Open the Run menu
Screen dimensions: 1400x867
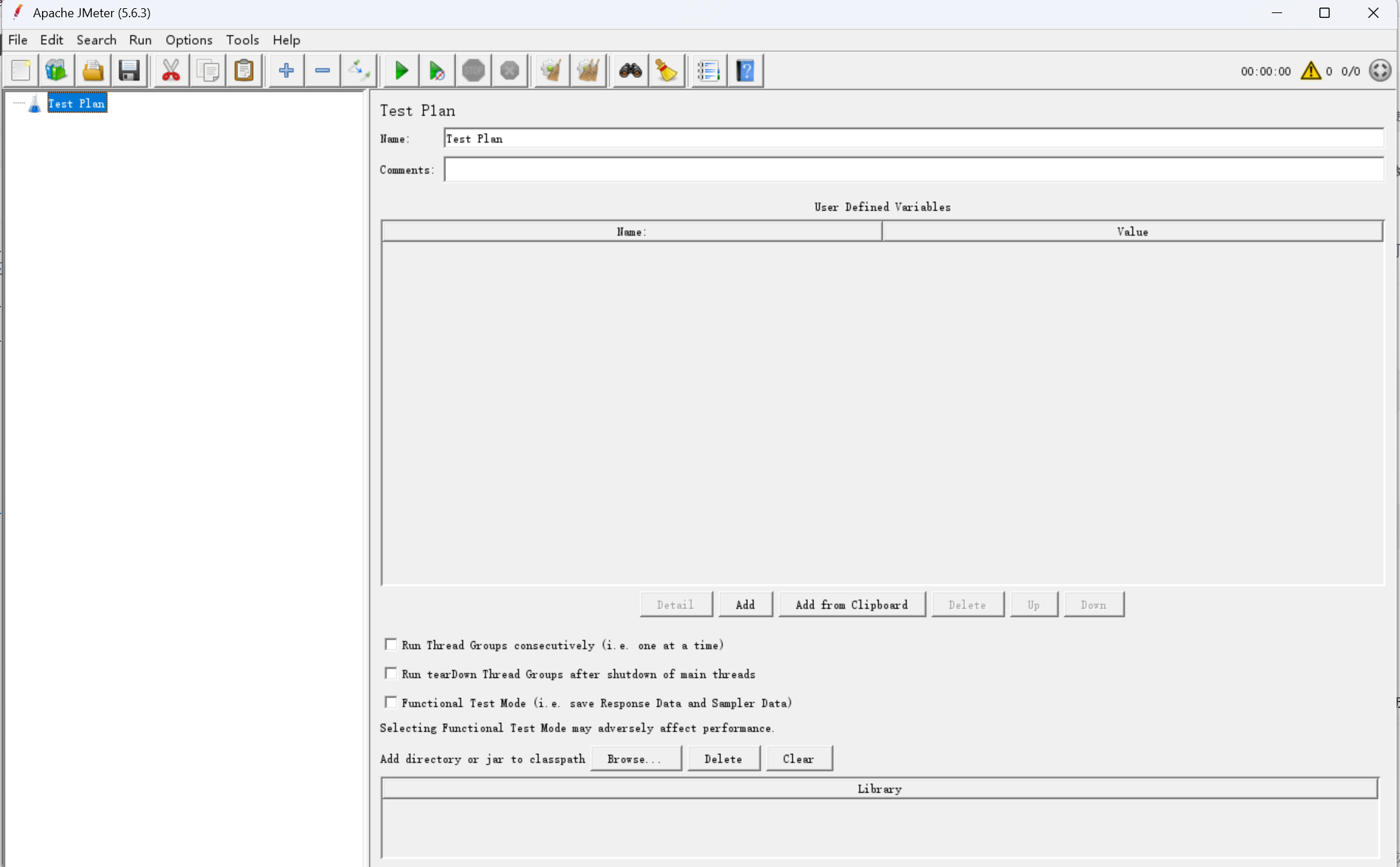(x=140, y=40)
